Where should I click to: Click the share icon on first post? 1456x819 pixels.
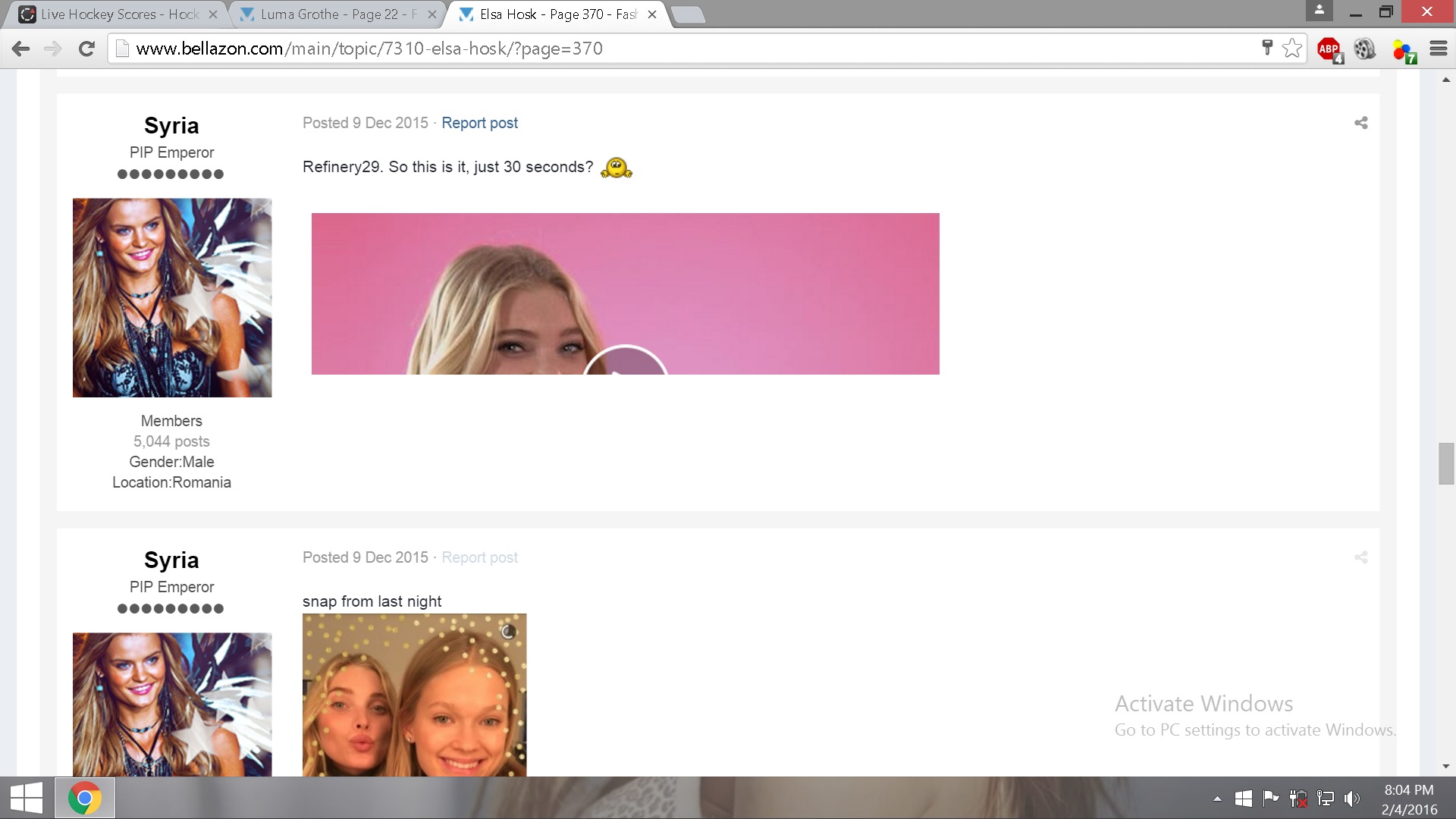(x=1361, y=123)
